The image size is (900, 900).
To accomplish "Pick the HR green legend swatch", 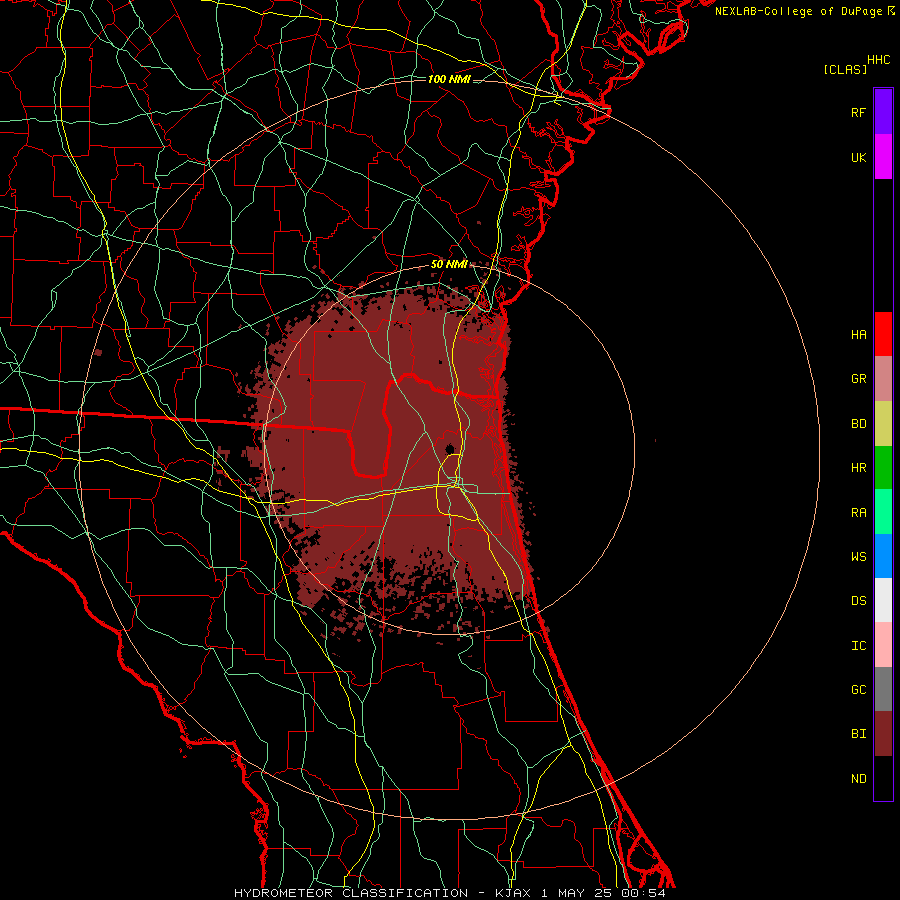I will click(x=883, y=468).
